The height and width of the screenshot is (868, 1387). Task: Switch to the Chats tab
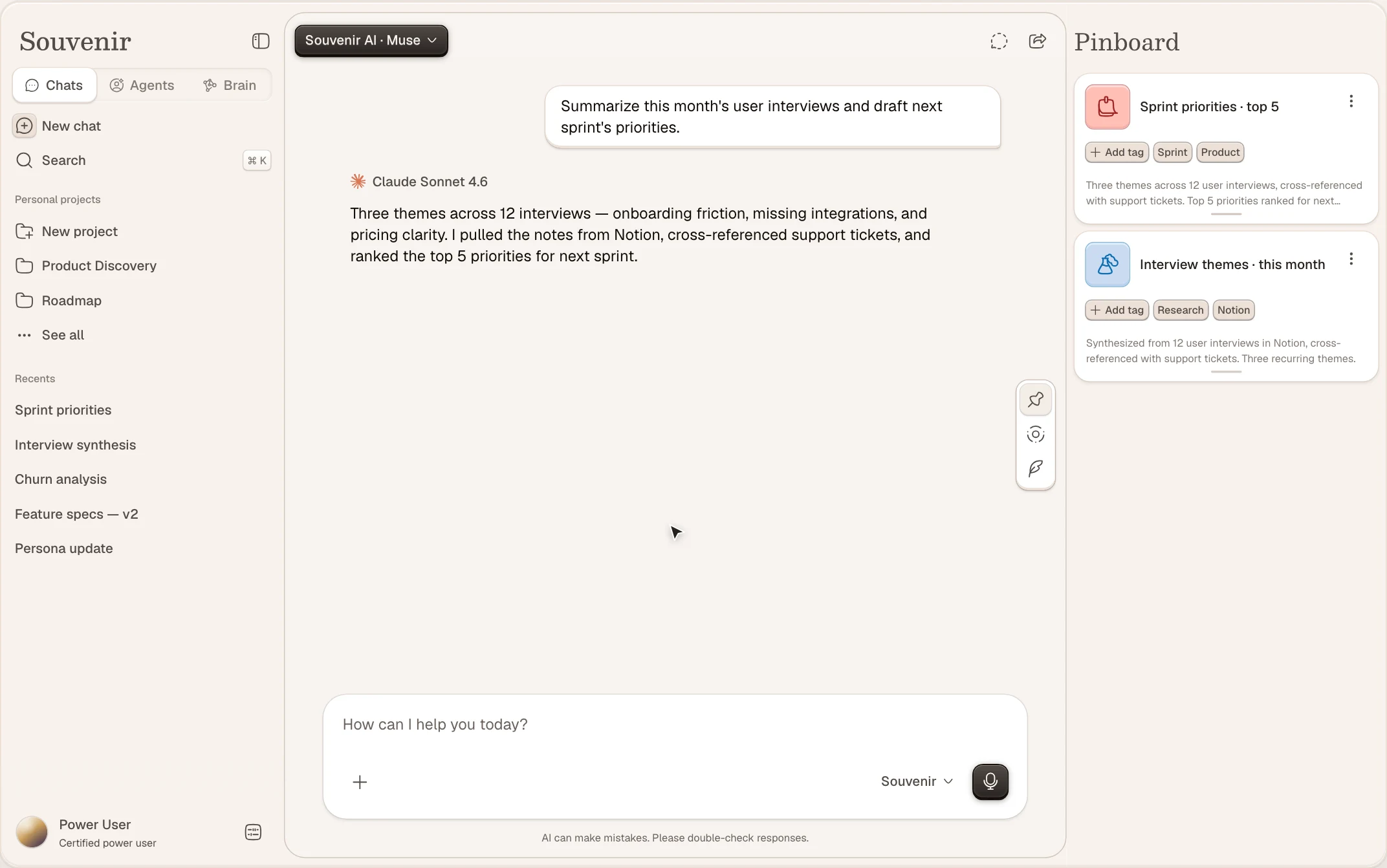tap(54, 85)
